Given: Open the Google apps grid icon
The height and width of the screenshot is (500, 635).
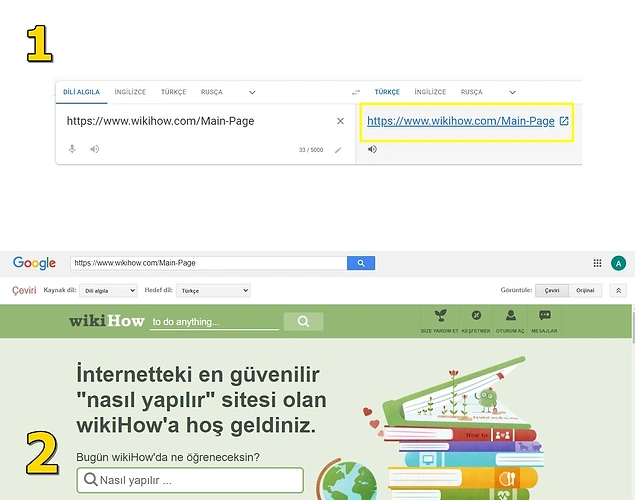Looking at the screenshot, I should tap(599, 263).
